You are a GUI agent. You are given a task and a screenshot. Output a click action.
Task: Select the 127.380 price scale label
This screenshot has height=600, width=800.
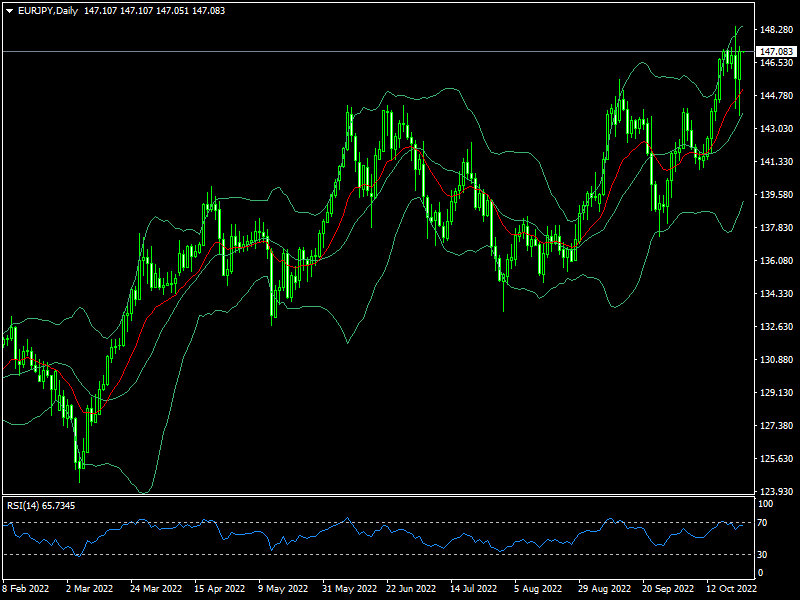(777, 426)
